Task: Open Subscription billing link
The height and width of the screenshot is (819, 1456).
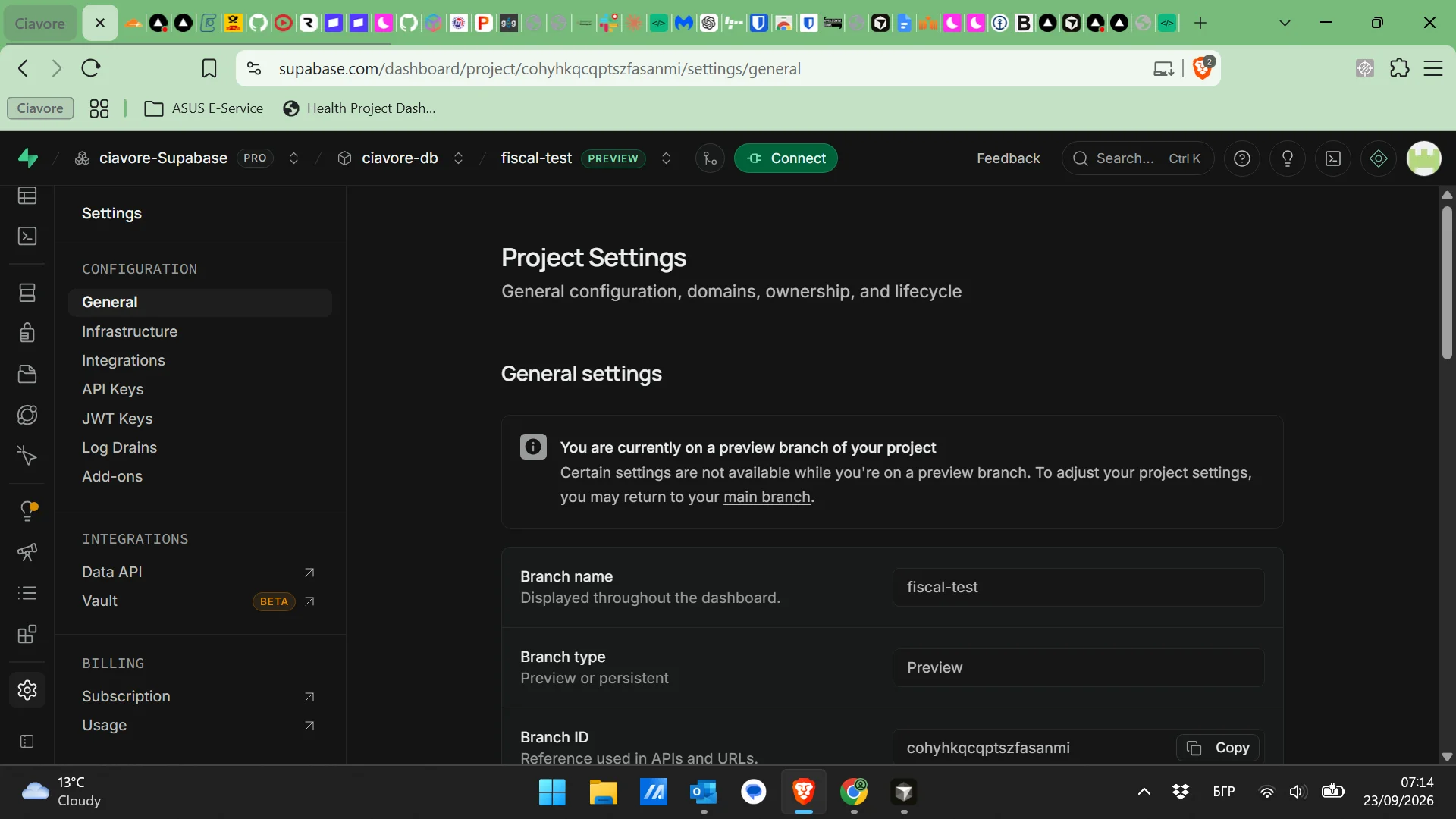Action: 199,696
